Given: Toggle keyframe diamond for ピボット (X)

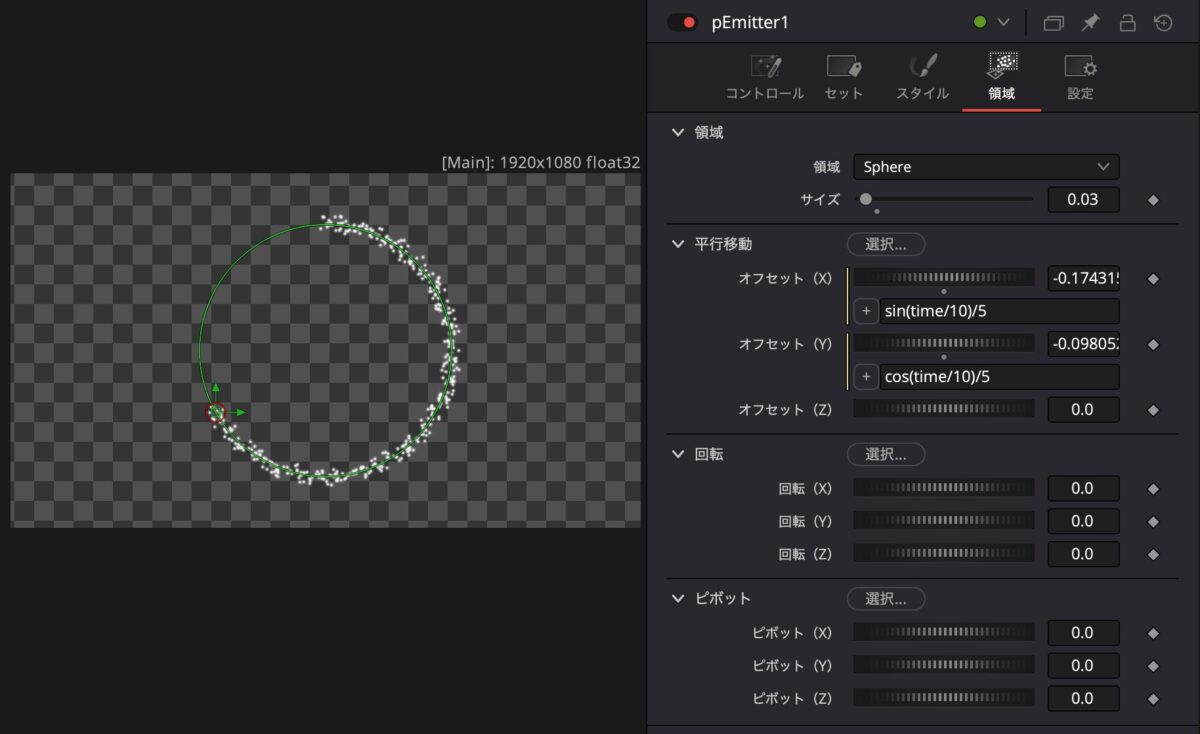Looking at the screenshot, I should click(1153, 633).
